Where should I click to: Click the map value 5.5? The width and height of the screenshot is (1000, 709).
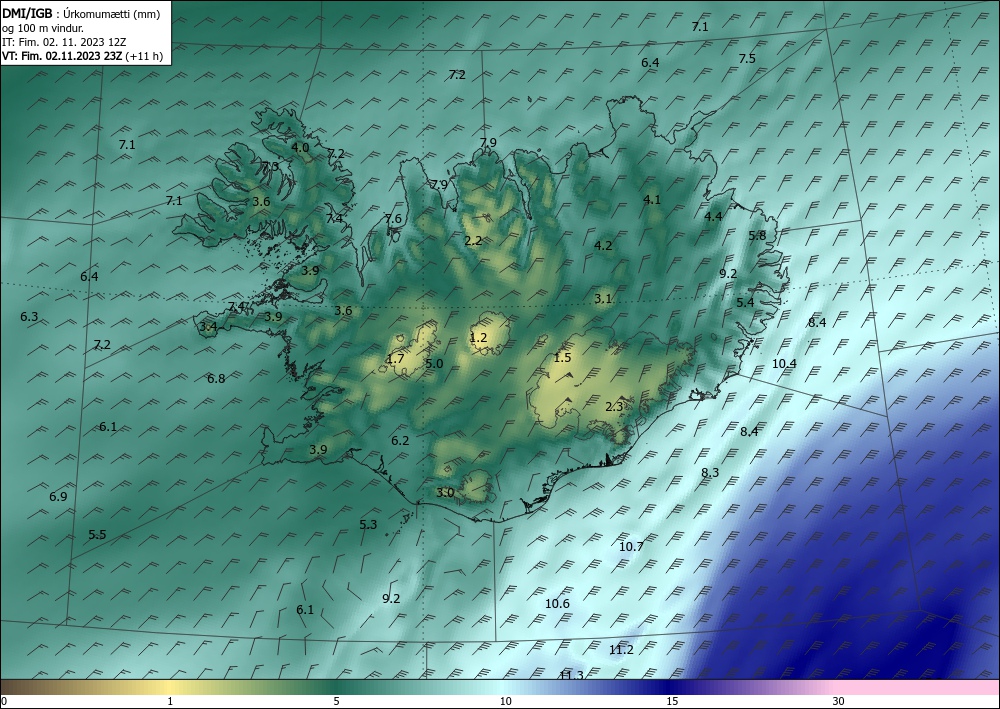(x=97, y=534)
